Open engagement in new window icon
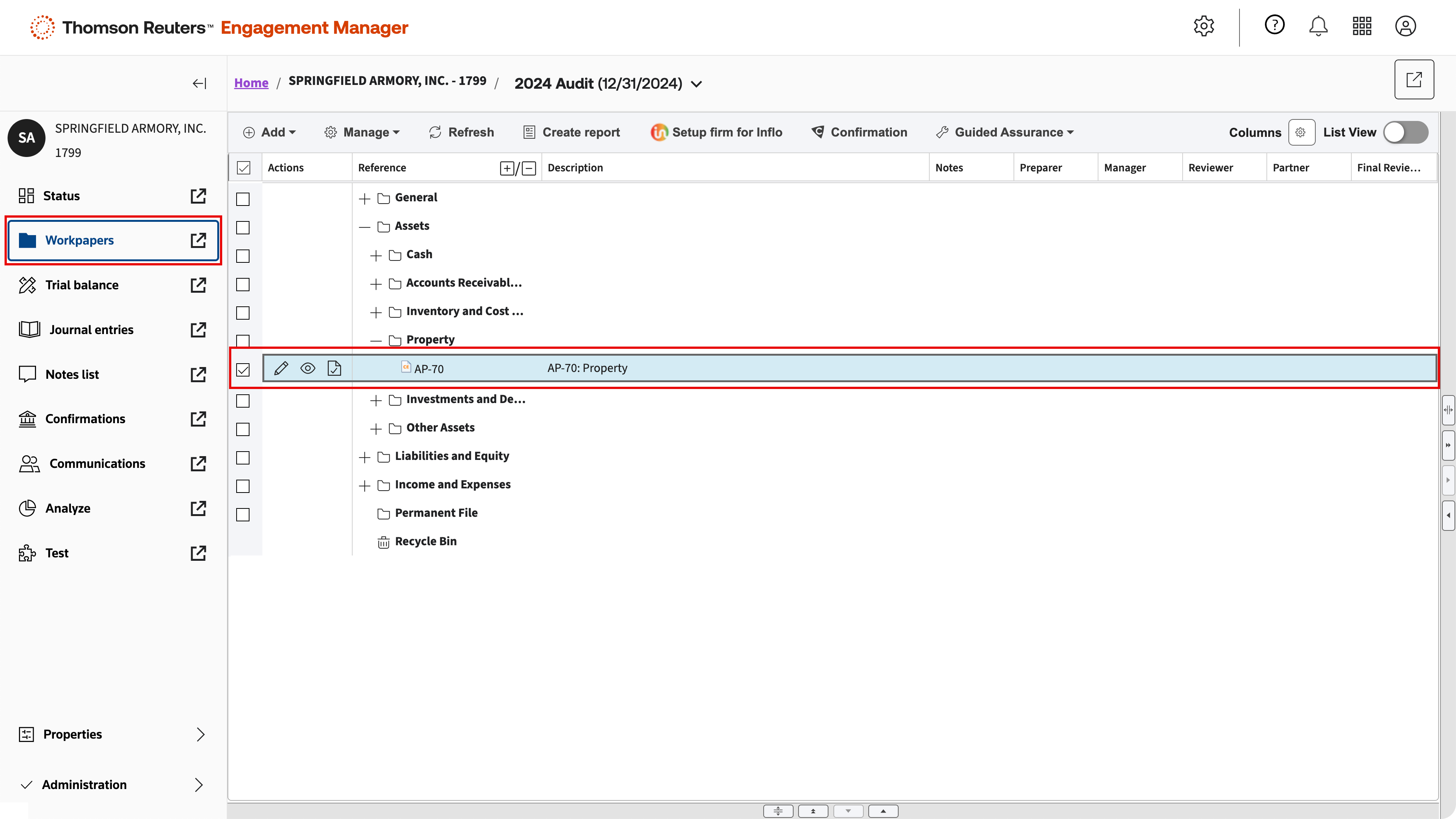 coord(1414,80)
